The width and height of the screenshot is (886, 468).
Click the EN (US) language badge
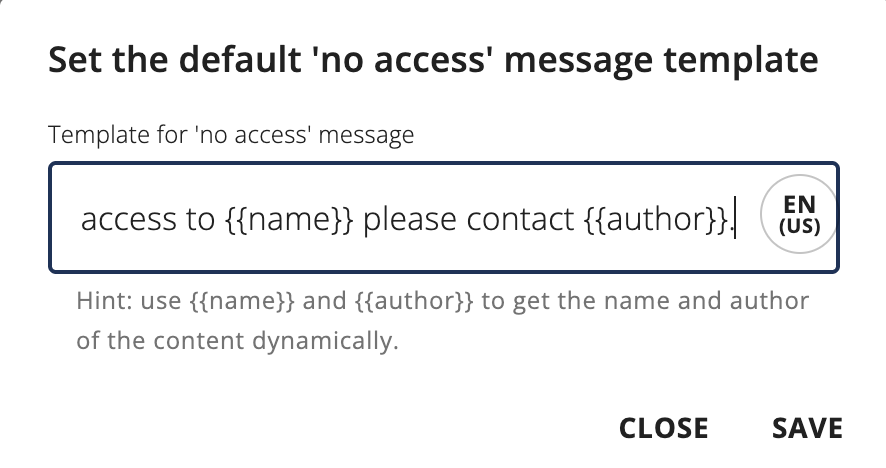pyautogui.click(x=799, y=217)
